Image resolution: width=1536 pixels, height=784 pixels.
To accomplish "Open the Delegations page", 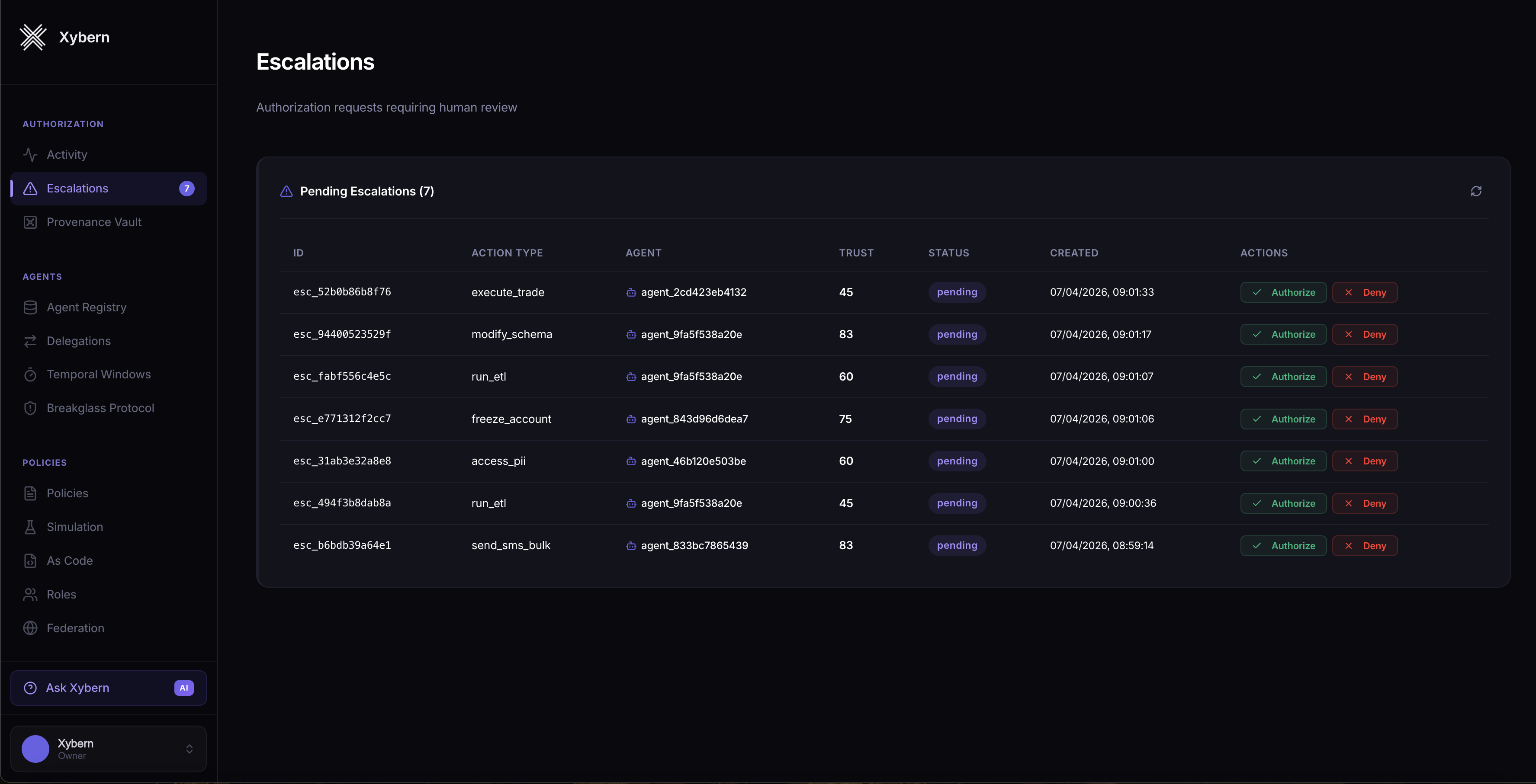I will click(79, 341).
